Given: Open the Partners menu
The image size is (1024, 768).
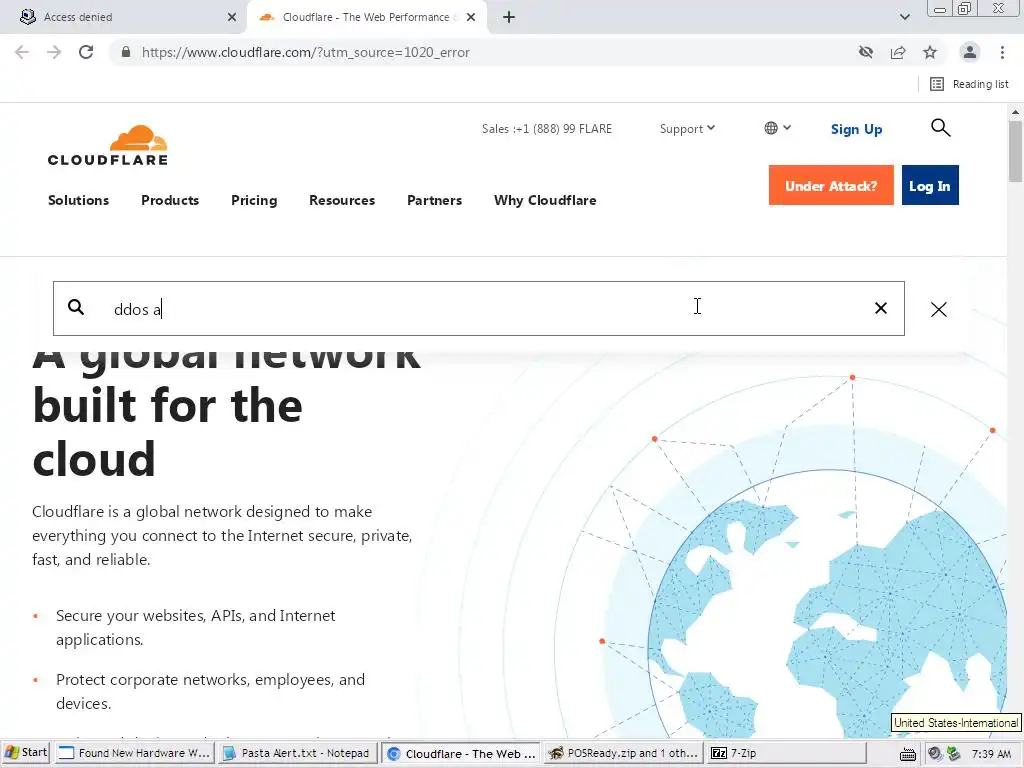Looking at the screenshot, I should pyautogui.click(x=434, y=200).
